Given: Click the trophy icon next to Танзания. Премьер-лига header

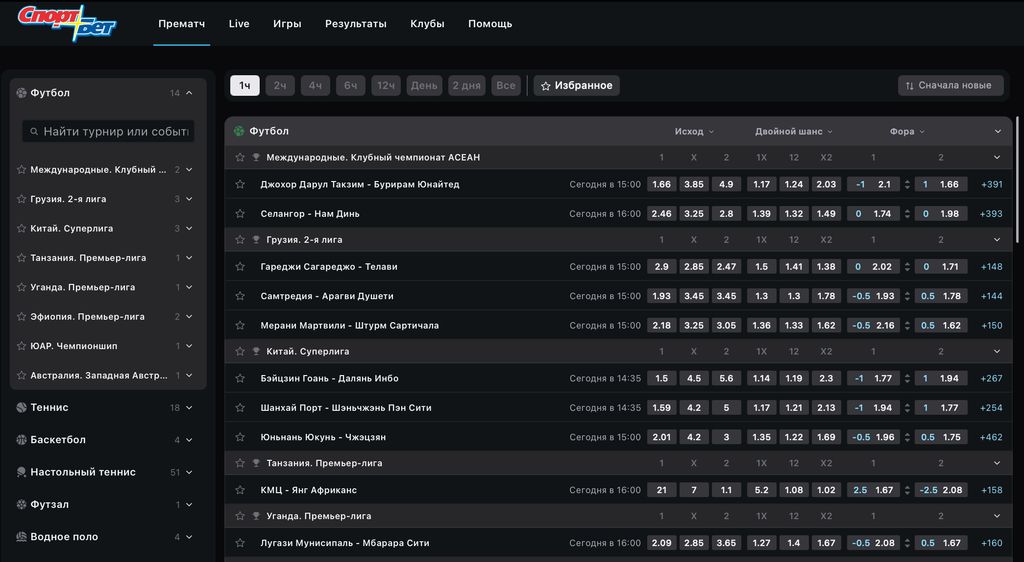Looking at the screenshot, I should click(x=256, y=463).
